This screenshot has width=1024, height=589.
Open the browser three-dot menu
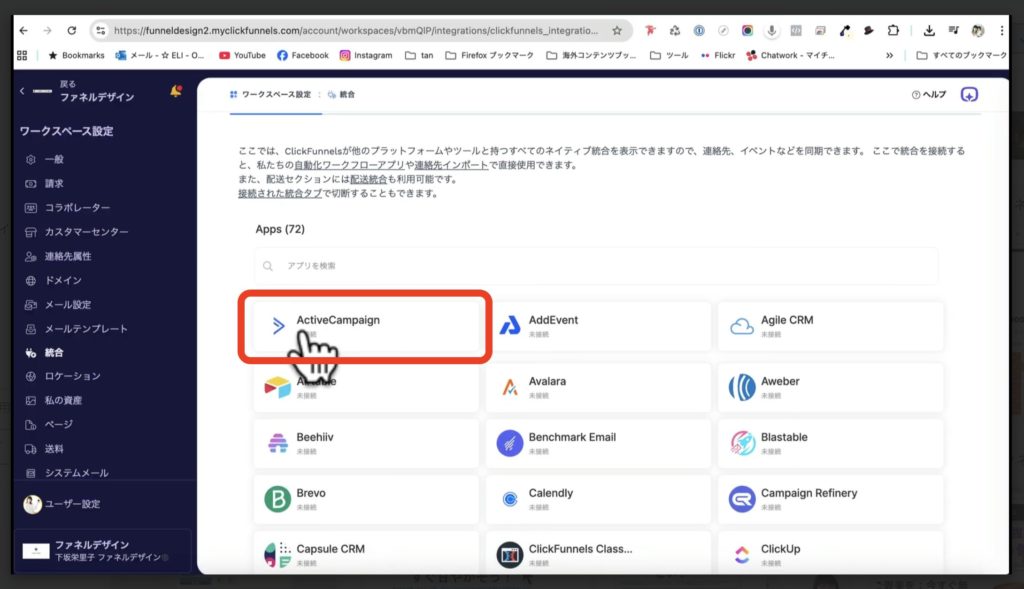point(1003,30)
